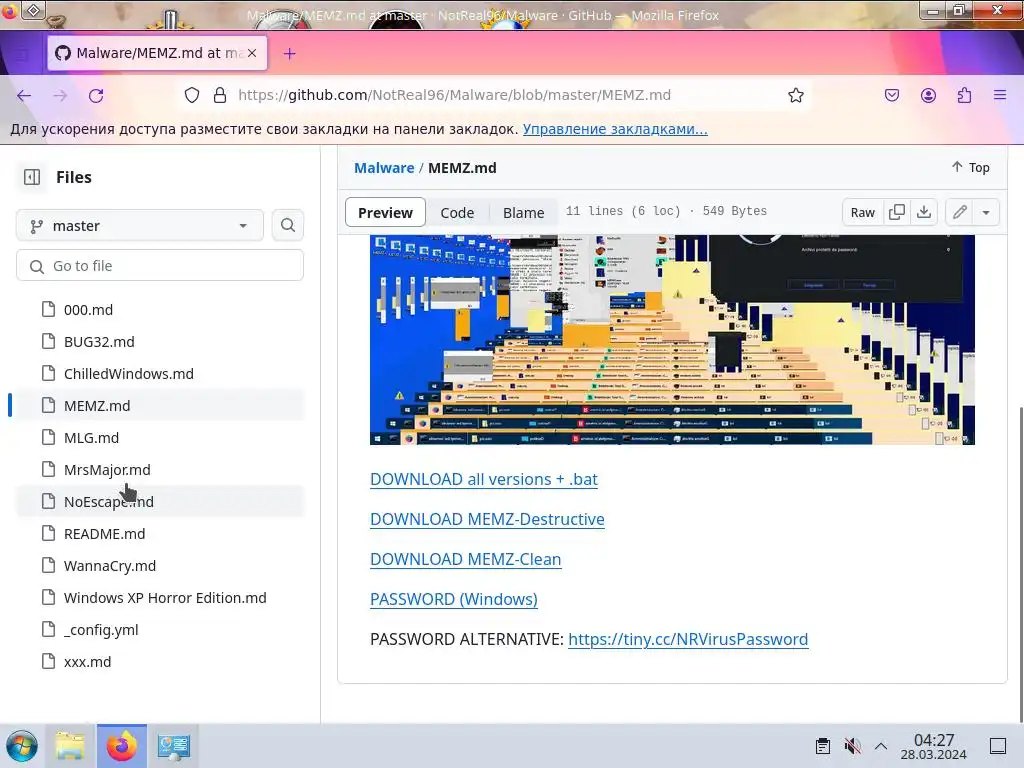Click DOWNLOAD MEMZ-Clean link
The width and height of the screenshot is (1024, 768).
[466, 560]
